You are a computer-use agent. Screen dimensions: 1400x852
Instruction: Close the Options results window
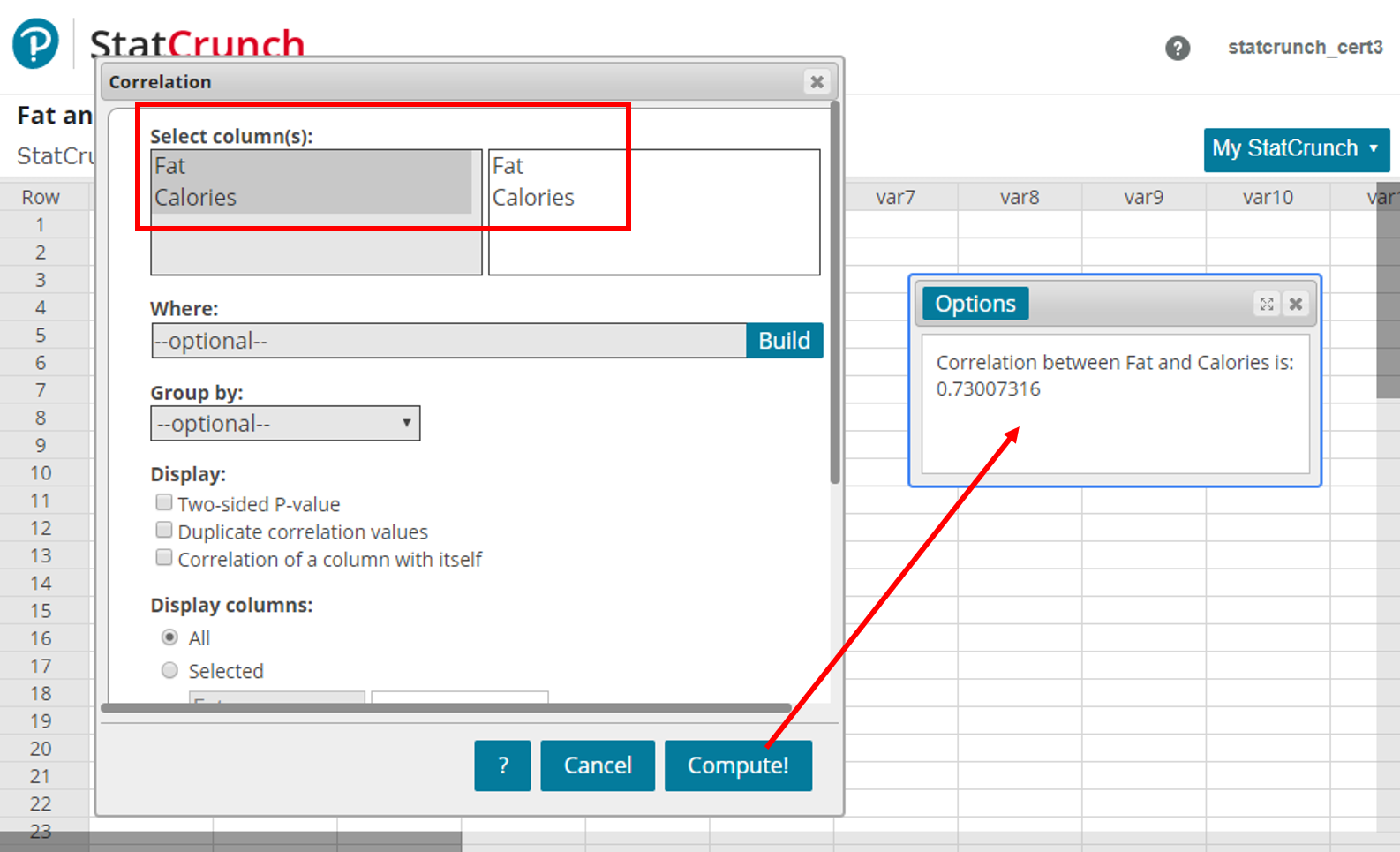tap(1295, 304)
